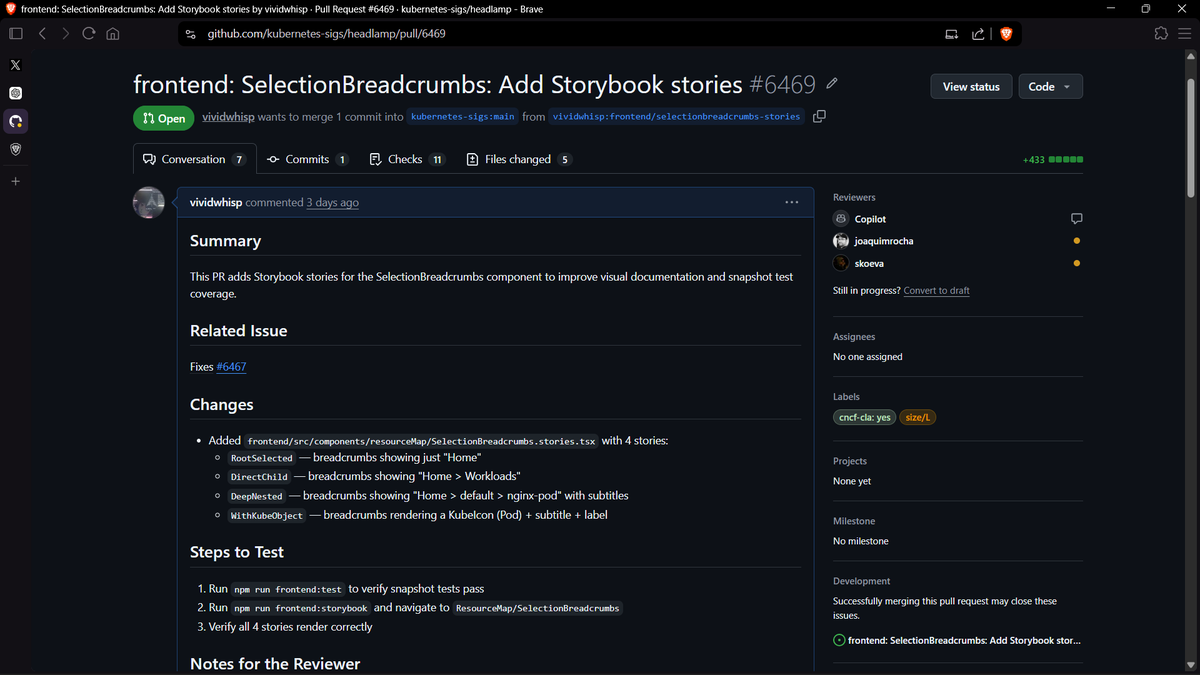This screenshot has width=1200, height=675.
Task: Click the Convert to draft link
Action: tap(936, 290)
